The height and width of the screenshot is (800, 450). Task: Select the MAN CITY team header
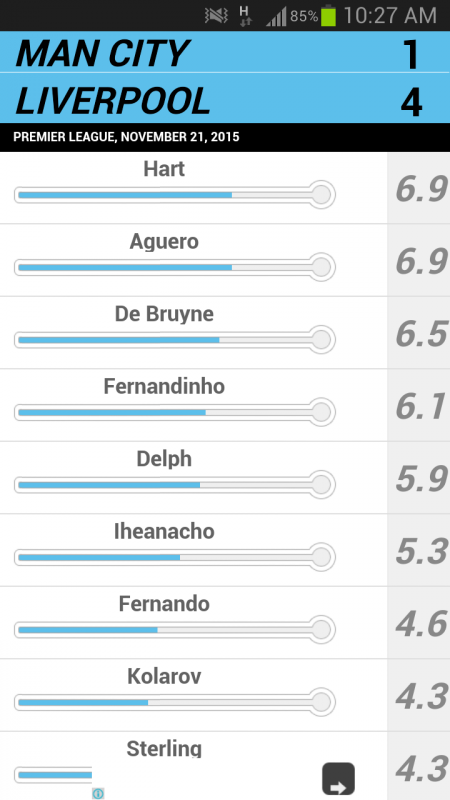[225, 52]
